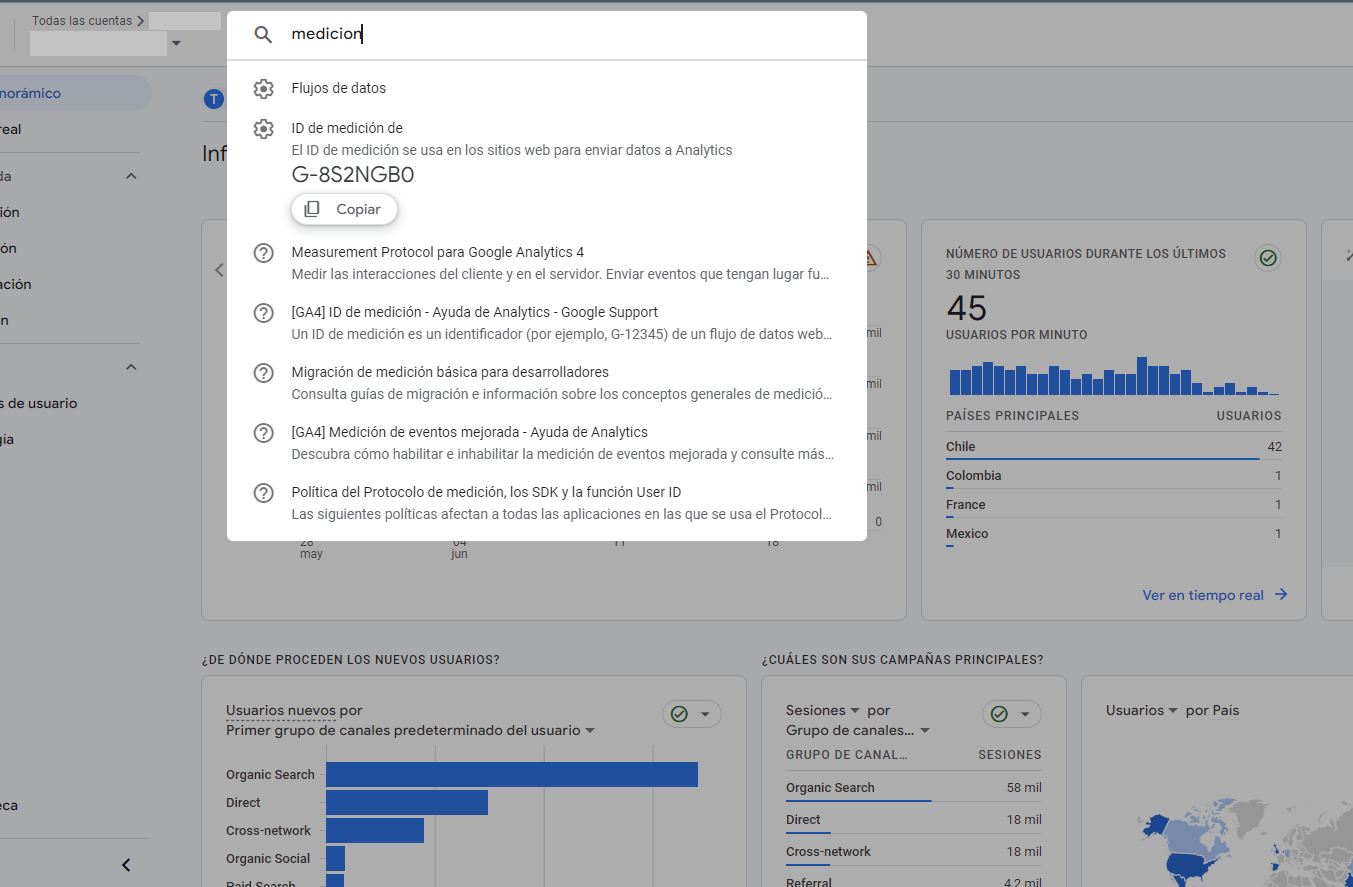The width and height of the screenshot is (1353, 887).
Task: Click previous arrow on the overview card
Action: 219,269
